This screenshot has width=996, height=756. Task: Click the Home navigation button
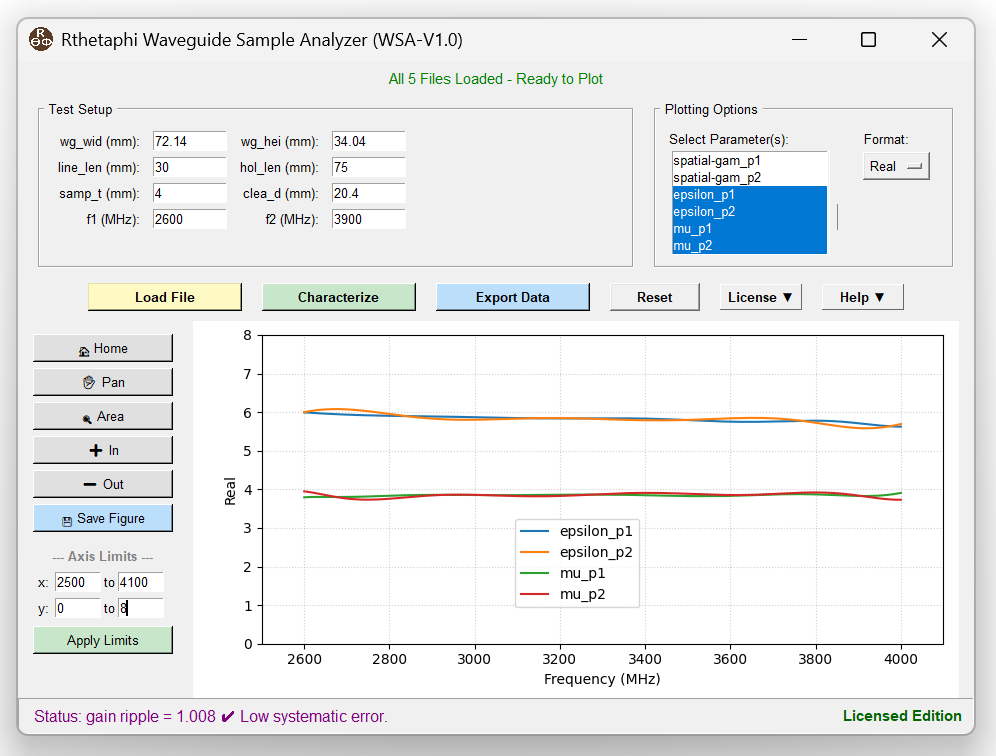pos(103,348)
